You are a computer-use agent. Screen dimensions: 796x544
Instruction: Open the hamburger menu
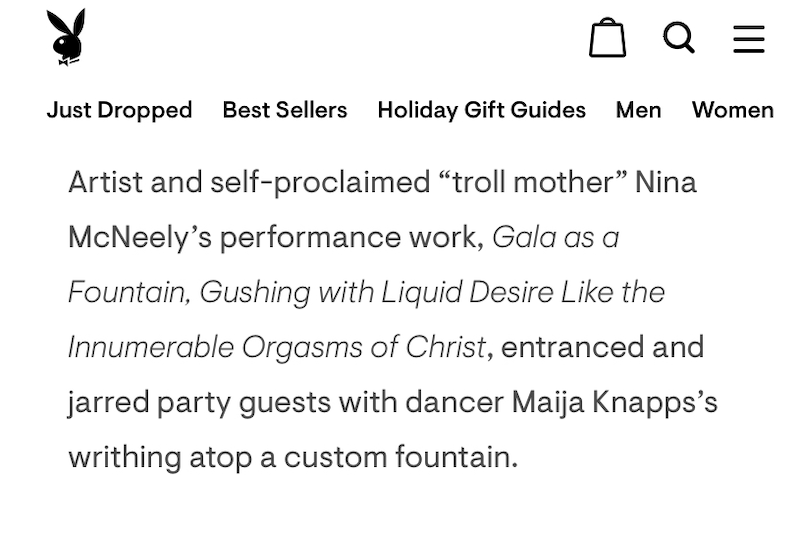click(x=749, y=39)
